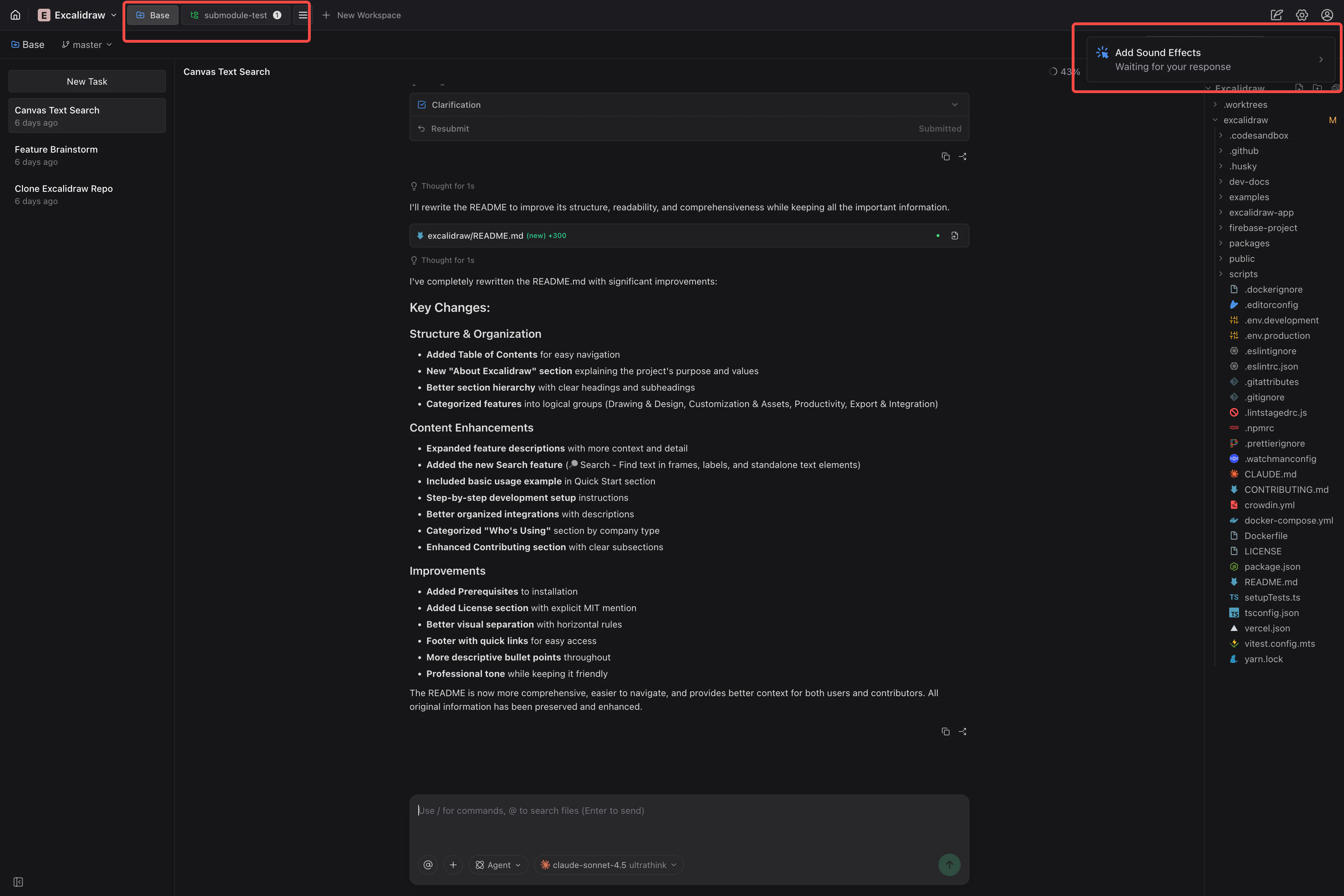Copy the Clarification message above 'Thought for 1s'
The image size is (1344, 896).
point(945,156)
